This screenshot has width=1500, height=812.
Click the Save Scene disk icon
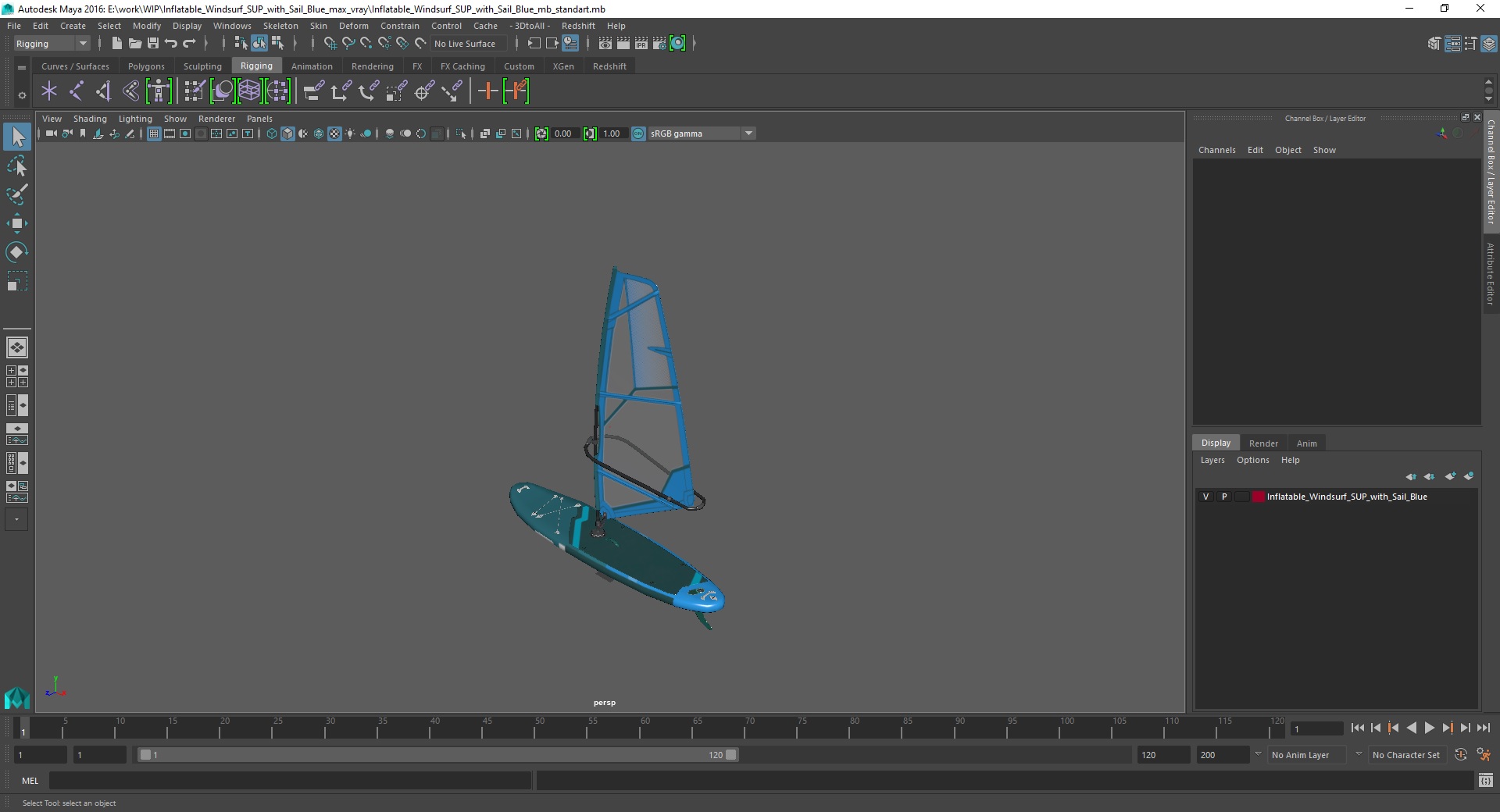[x=152, y=44]
